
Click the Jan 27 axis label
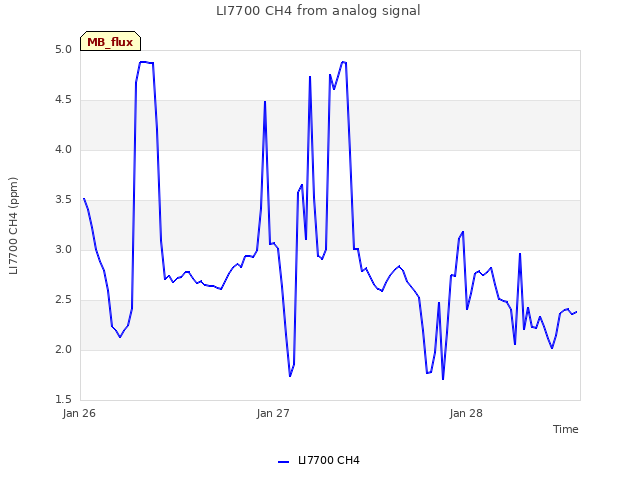[x=273, y=413]
